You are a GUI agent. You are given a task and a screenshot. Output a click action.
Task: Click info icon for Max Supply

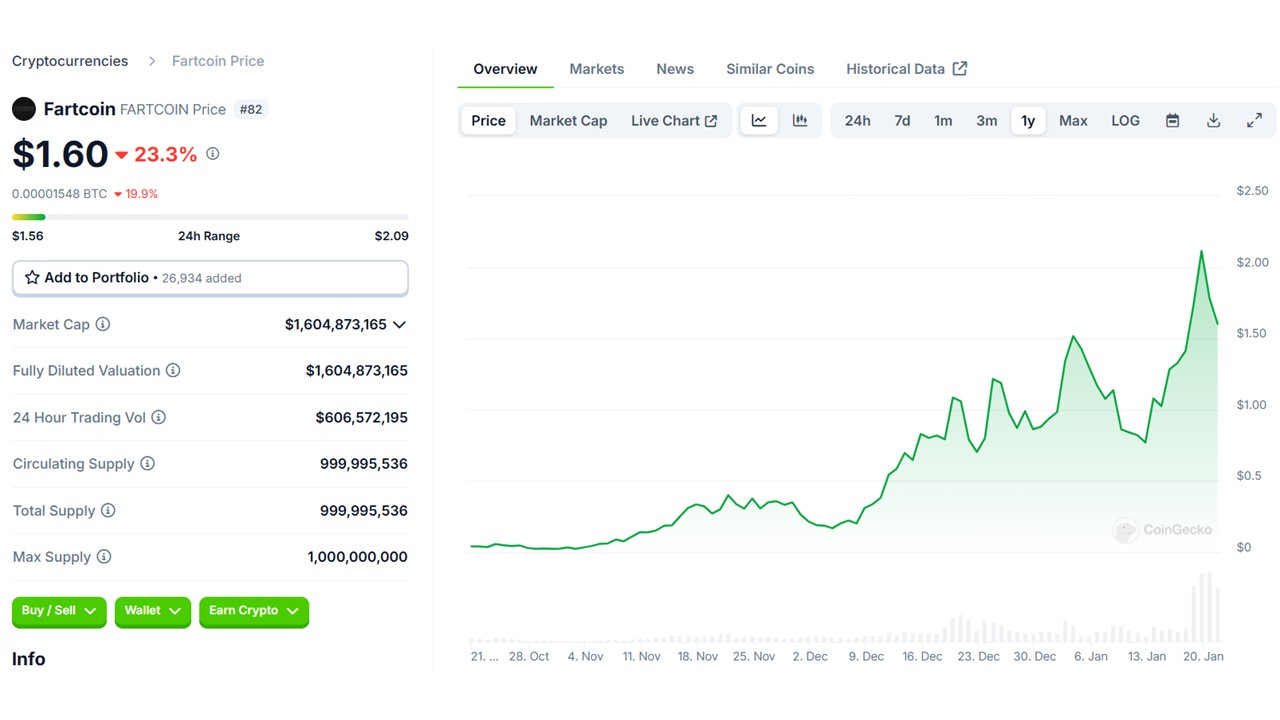(x=103, y=557)
